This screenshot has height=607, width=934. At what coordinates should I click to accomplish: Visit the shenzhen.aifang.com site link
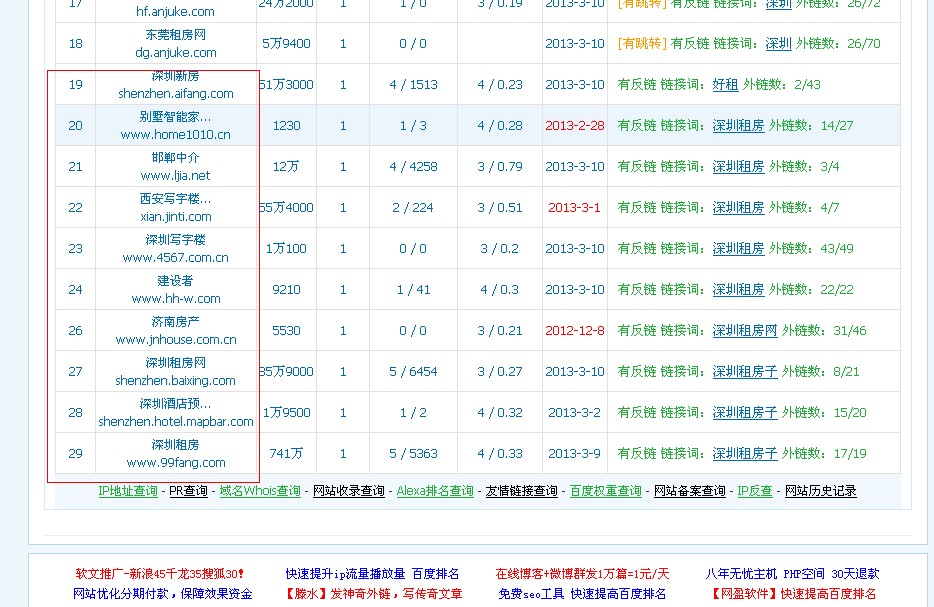click(176, 94)
